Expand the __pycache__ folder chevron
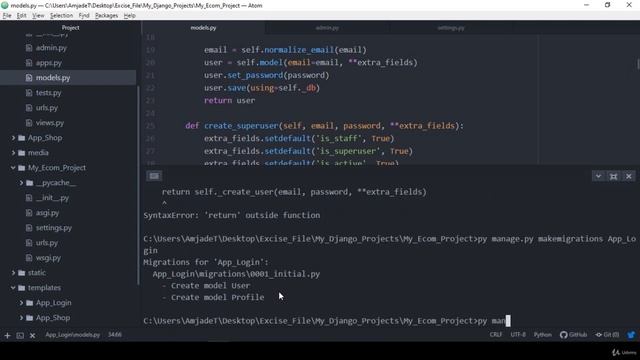Screen dimensions: 640x360 click(21, 183)
